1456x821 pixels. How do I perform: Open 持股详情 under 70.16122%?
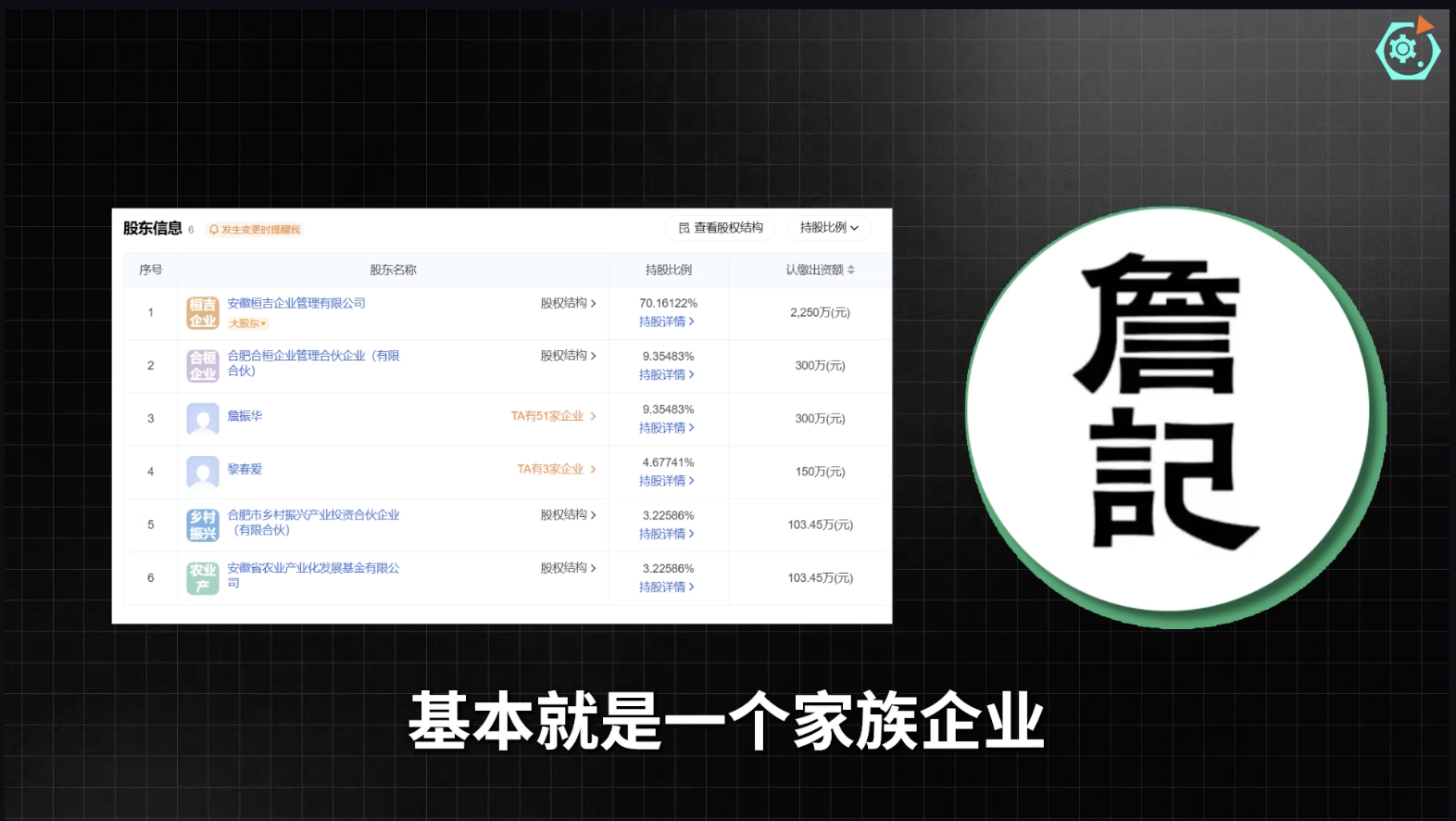coord(667,322)
